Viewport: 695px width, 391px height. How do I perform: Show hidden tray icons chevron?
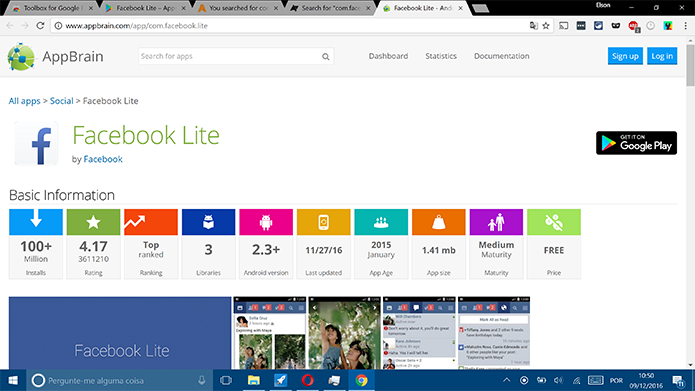pyautogui.click(x=507, y=380)
